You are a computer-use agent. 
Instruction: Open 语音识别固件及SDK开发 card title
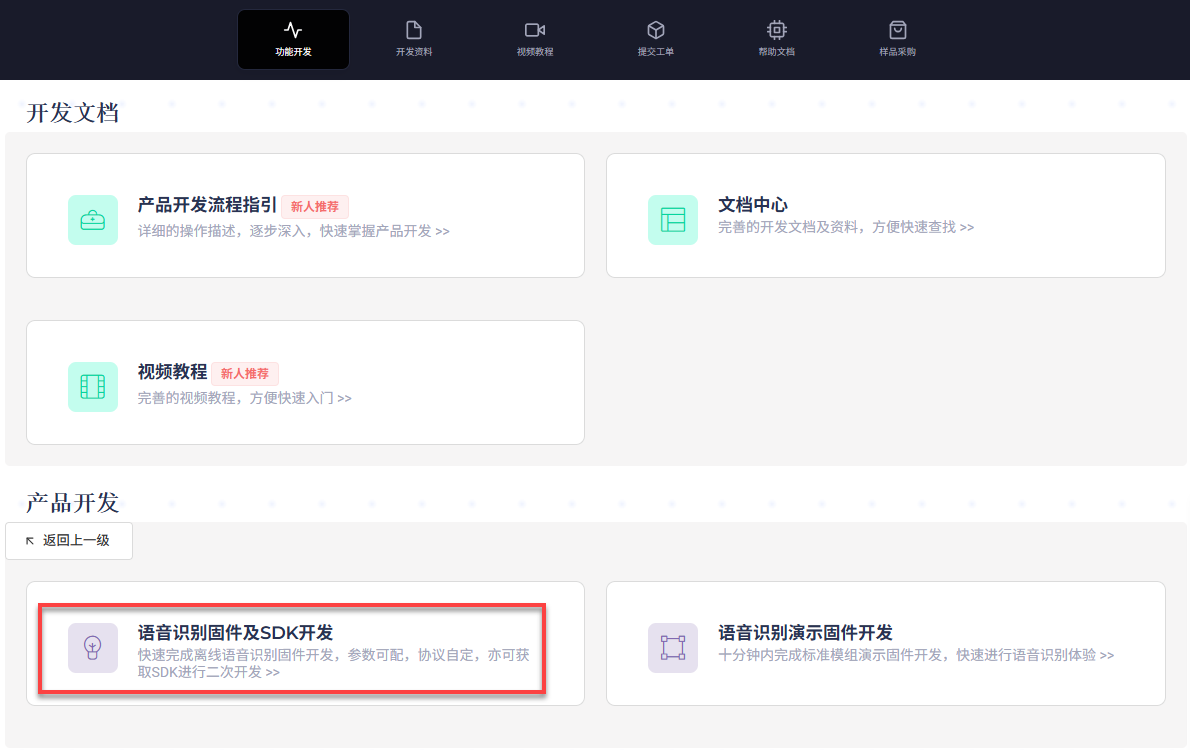click(x=235, y=633)
